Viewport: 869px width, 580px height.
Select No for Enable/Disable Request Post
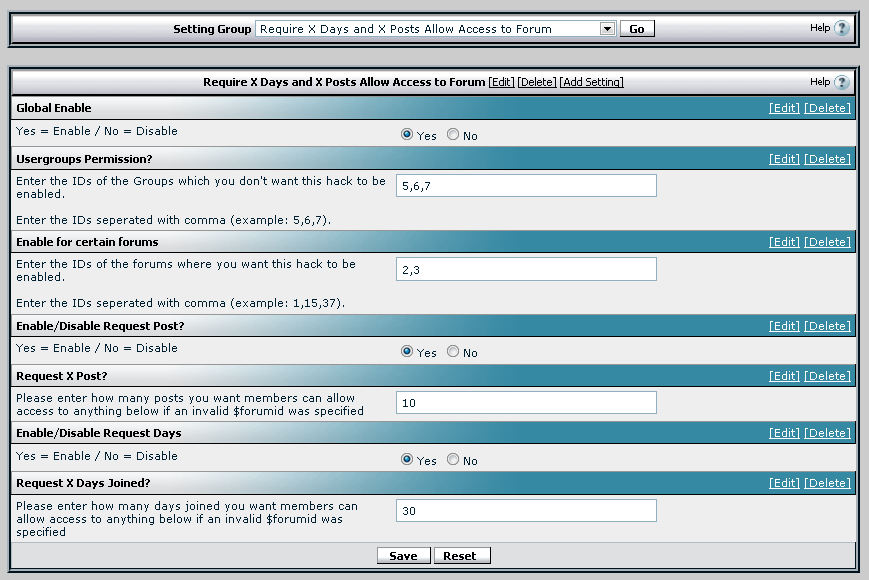[453, 352]
